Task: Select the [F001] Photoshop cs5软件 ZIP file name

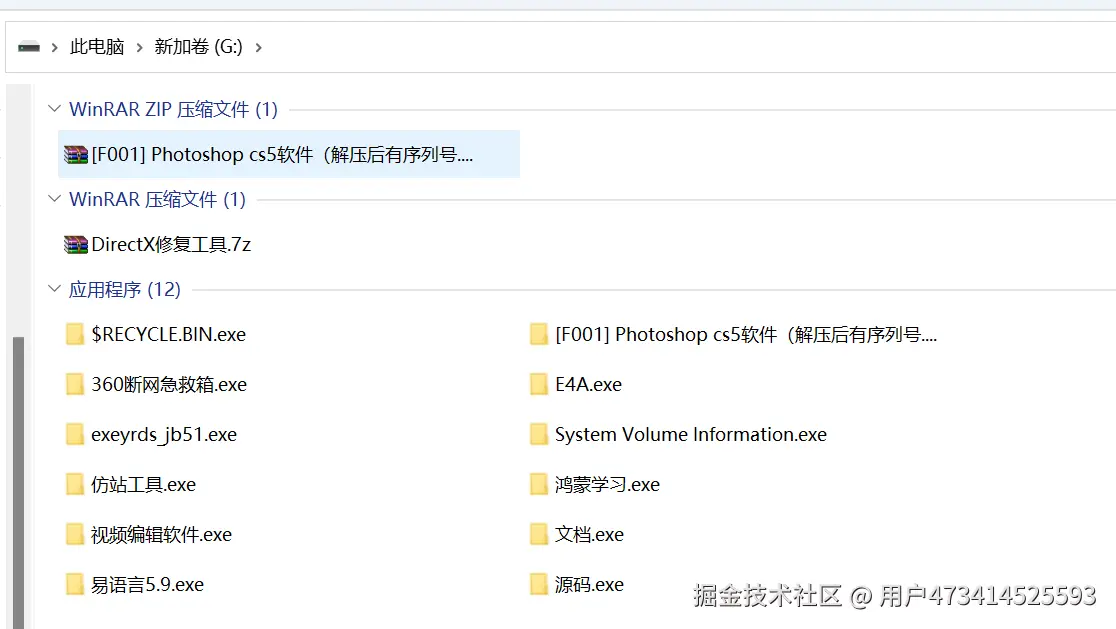Action: [283, 154]
